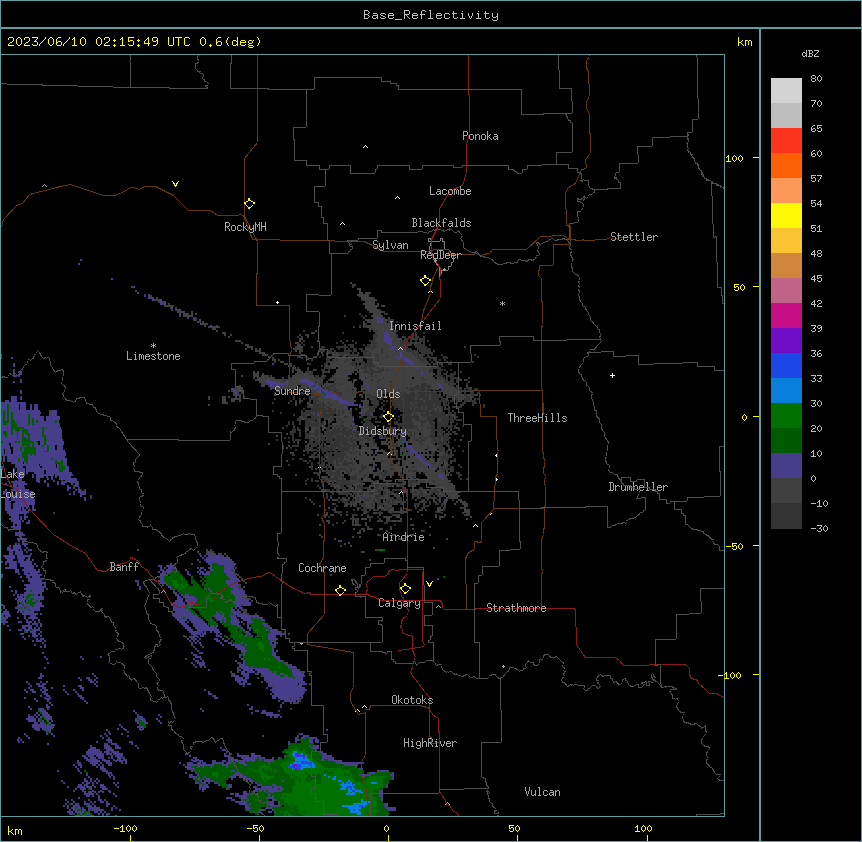Click the Olds label
The image size is (862, 842).
tap(388, 394)
